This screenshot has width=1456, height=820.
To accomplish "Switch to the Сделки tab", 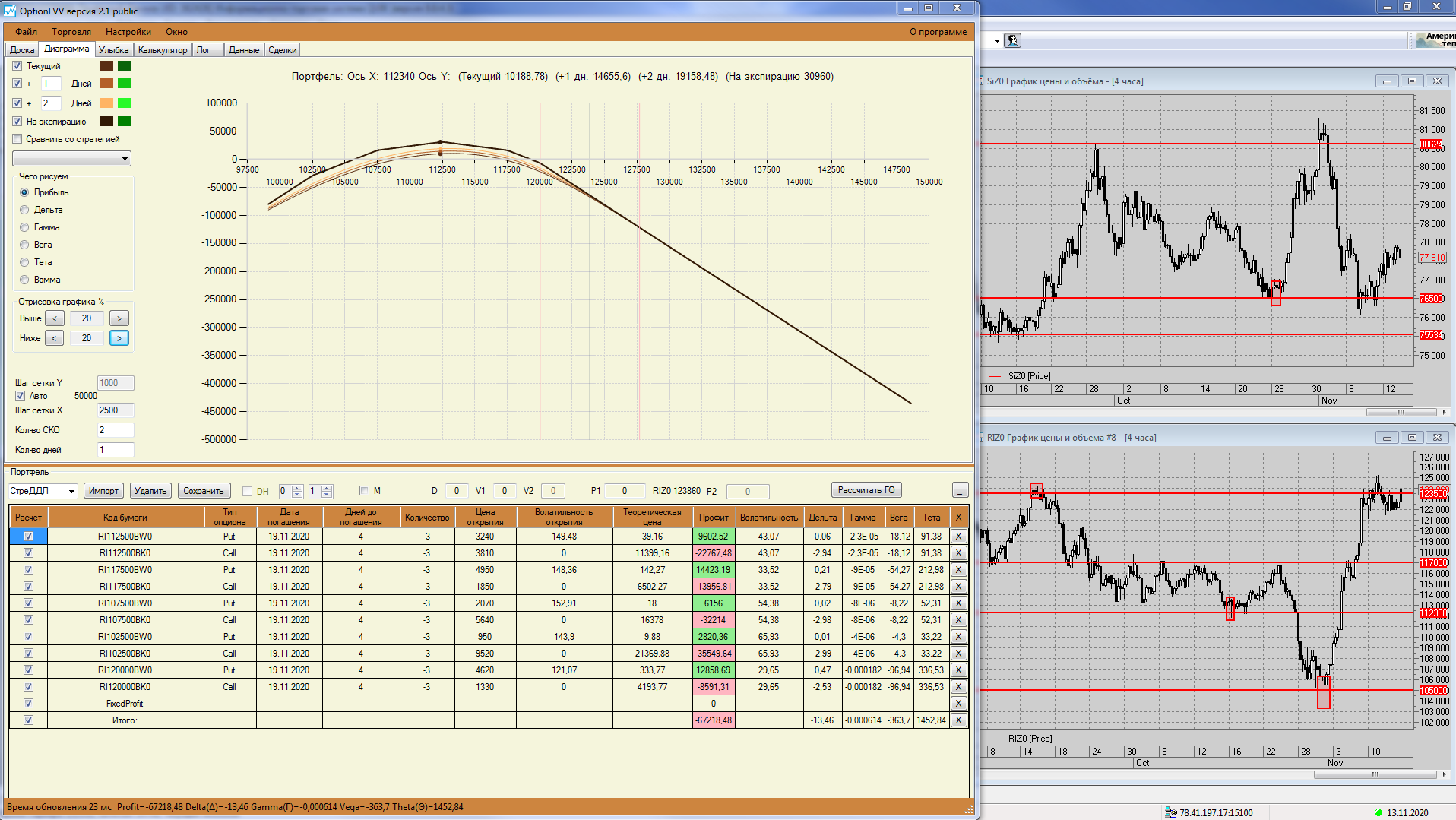I will [283, 50].
